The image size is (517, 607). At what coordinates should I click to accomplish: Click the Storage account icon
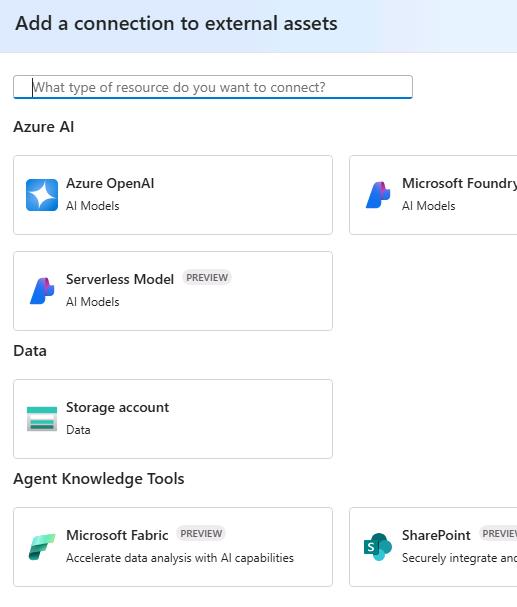point(42,418)
